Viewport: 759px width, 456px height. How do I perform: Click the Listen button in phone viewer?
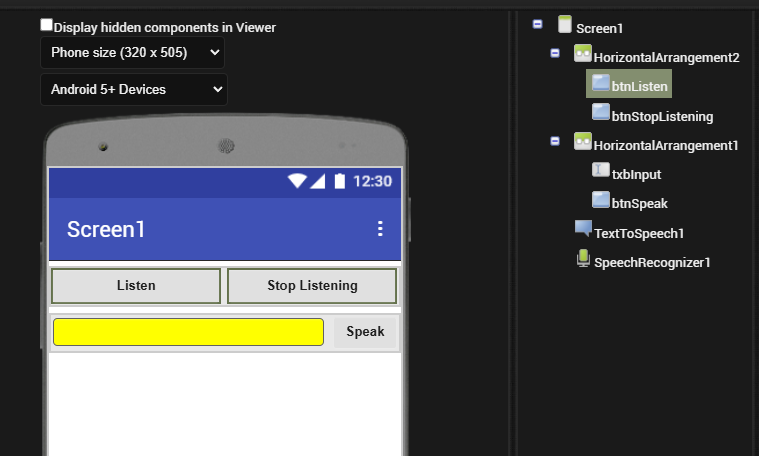click(136, 286)
